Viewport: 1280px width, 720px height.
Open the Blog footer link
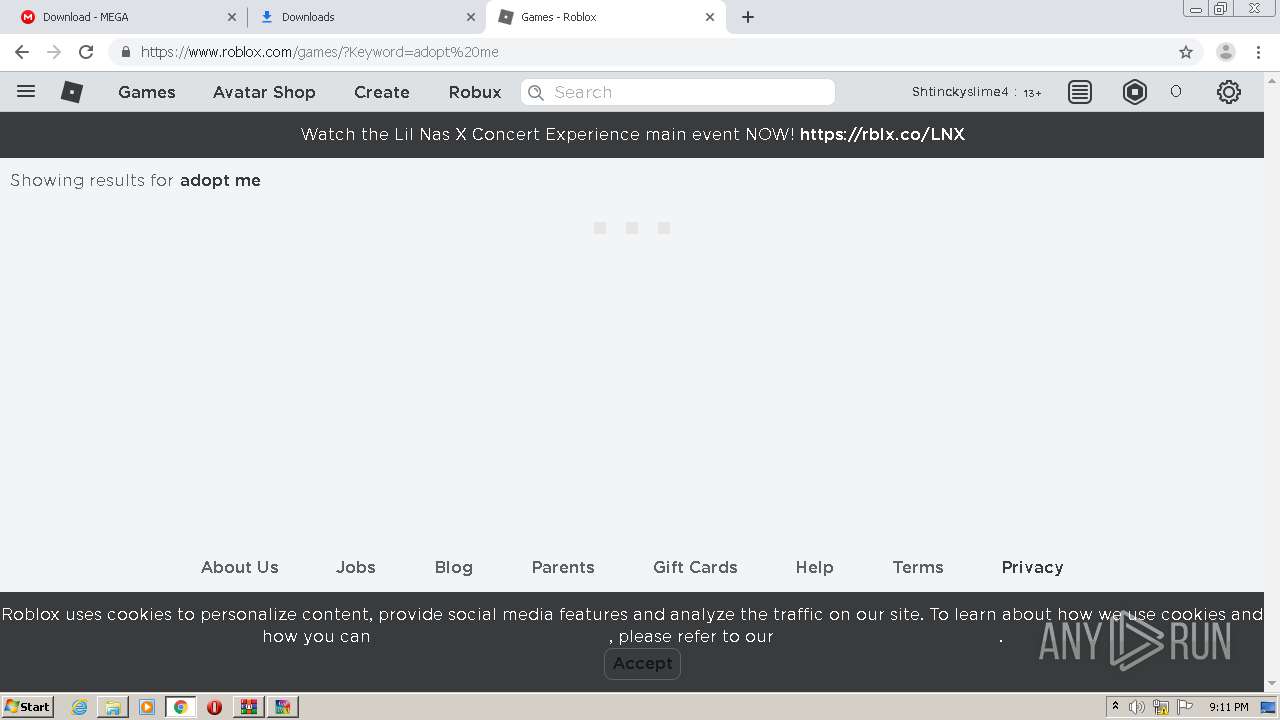click(x=454, y=567)
